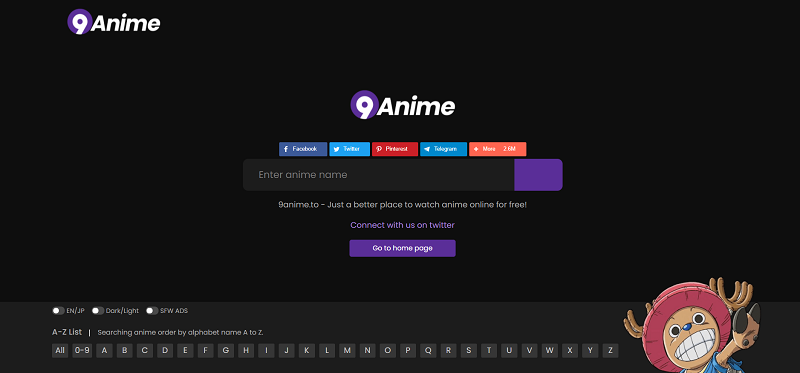
Task: Toggle the SFW ADS switch
Action: (x=152, y=311)
